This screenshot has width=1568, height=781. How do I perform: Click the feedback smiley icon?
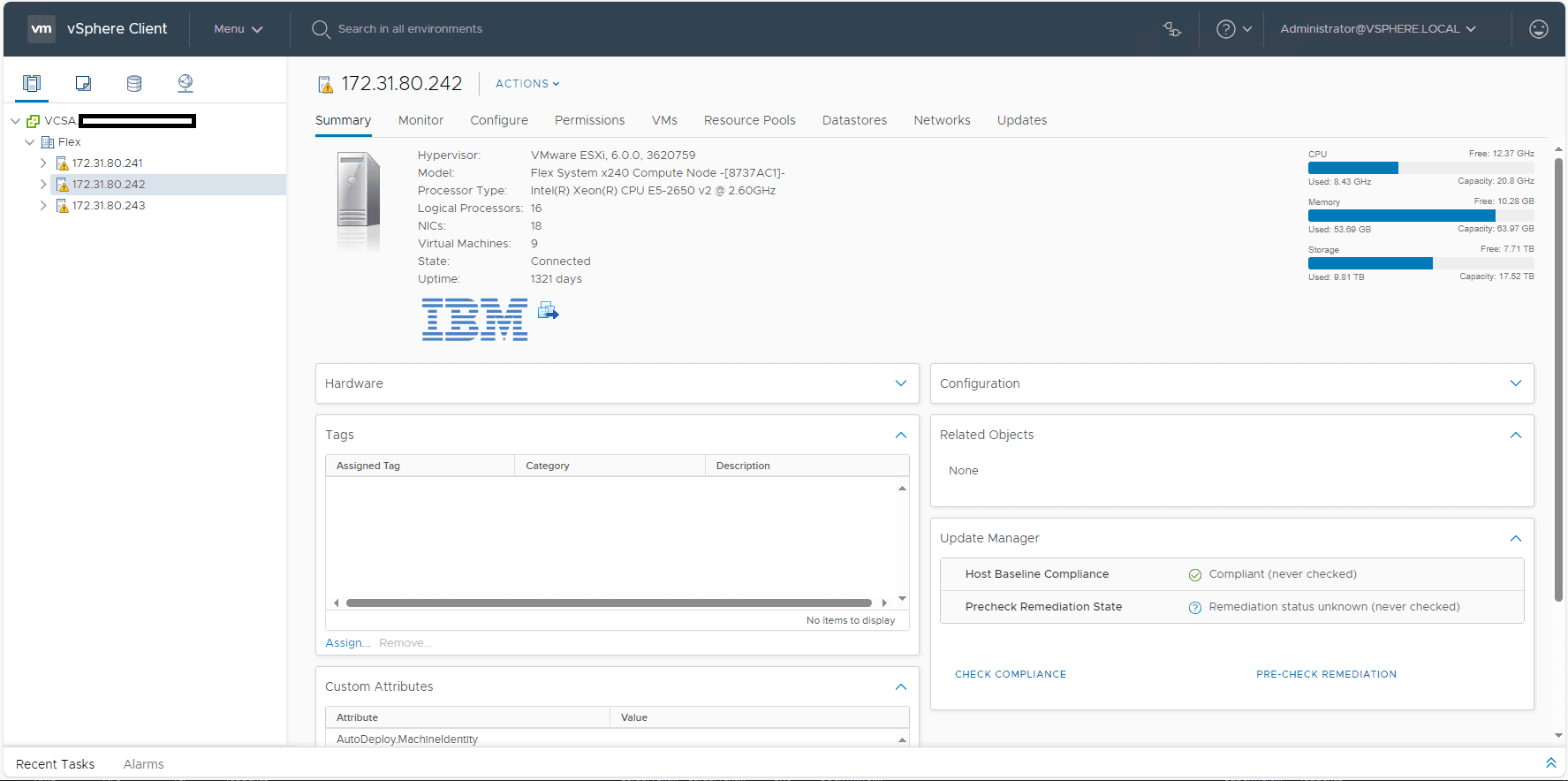coord(1539,29)
